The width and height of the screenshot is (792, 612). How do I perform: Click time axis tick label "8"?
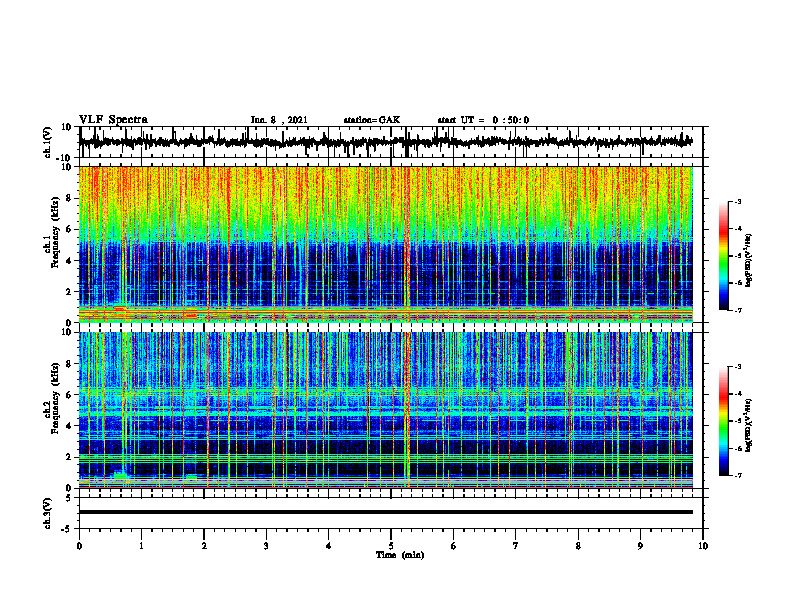pyautogui.click(x=578, y=546)
